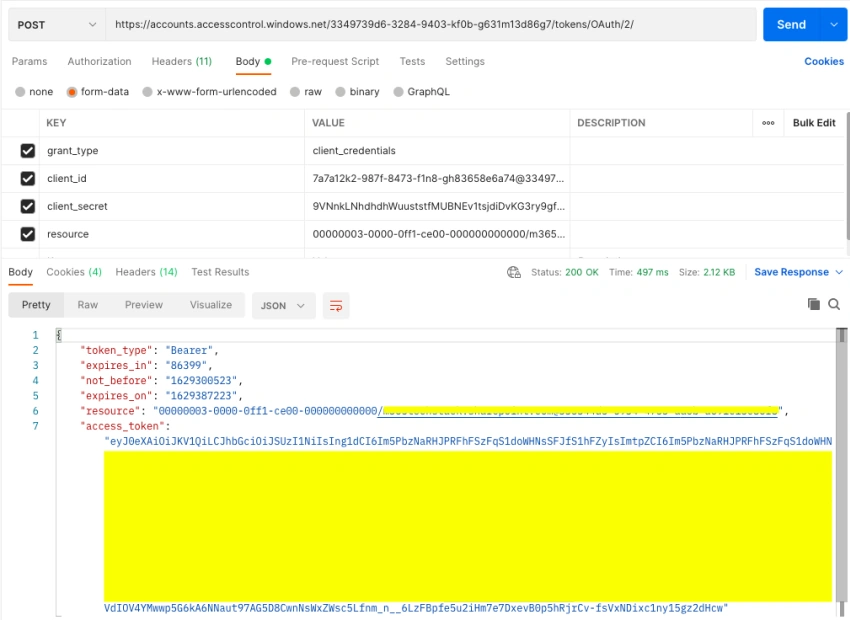Screen dimensions: 850x620
Task: Uncheck the resource row checkbox
Action: [28, 234]
